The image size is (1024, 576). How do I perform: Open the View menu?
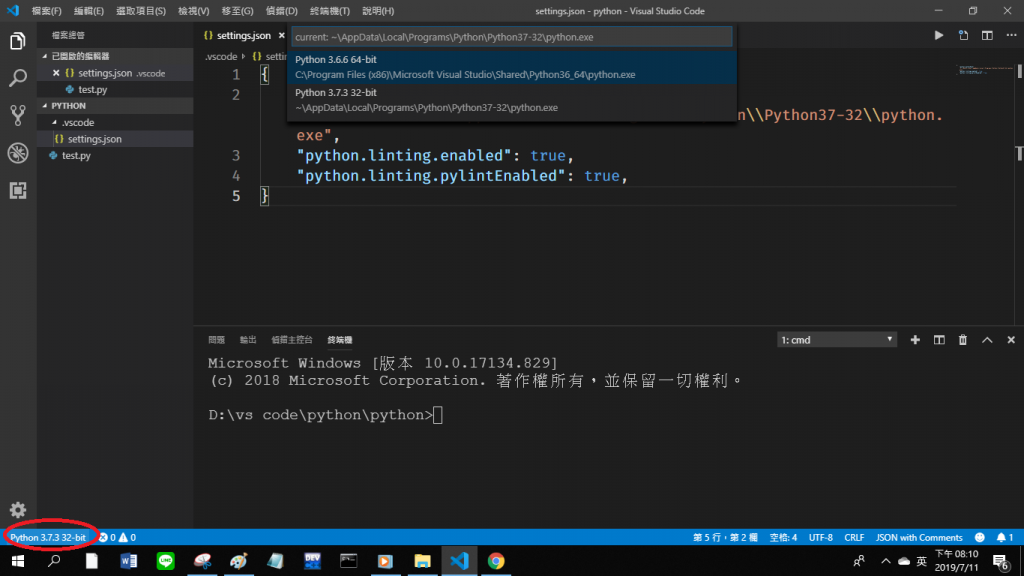pyautogui.click(x=193, y=11)
